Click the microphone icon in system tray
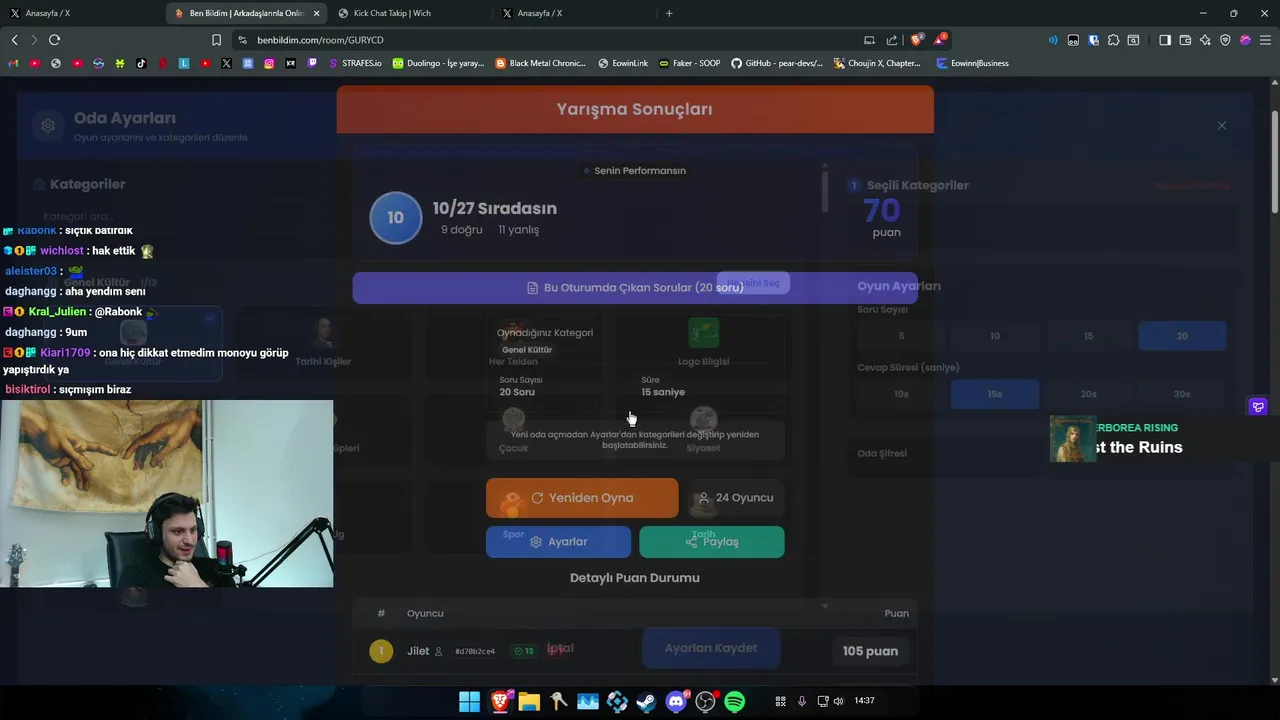 [x=801, y=701]
